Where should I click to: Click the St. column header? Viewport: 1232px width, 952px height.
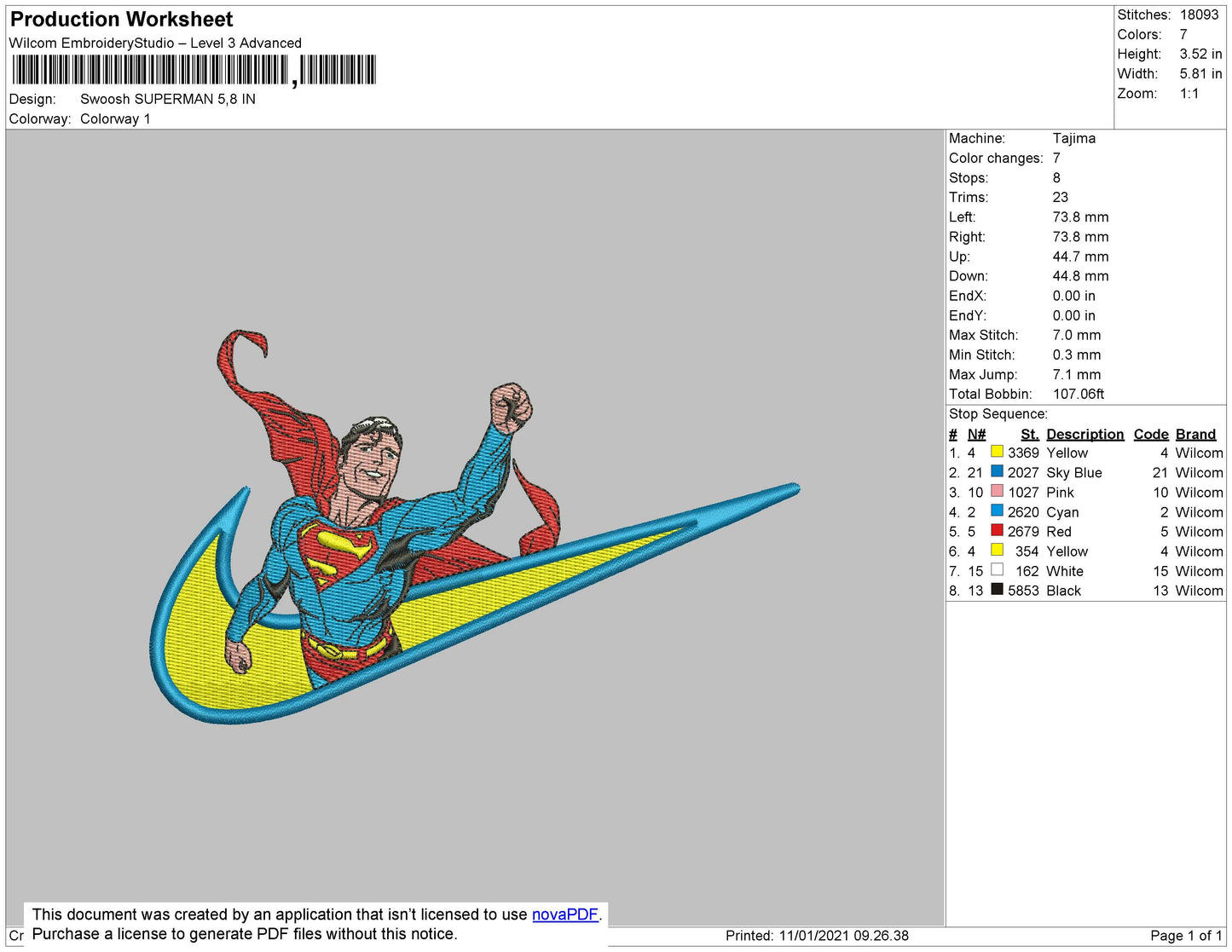click(1029, 434)
